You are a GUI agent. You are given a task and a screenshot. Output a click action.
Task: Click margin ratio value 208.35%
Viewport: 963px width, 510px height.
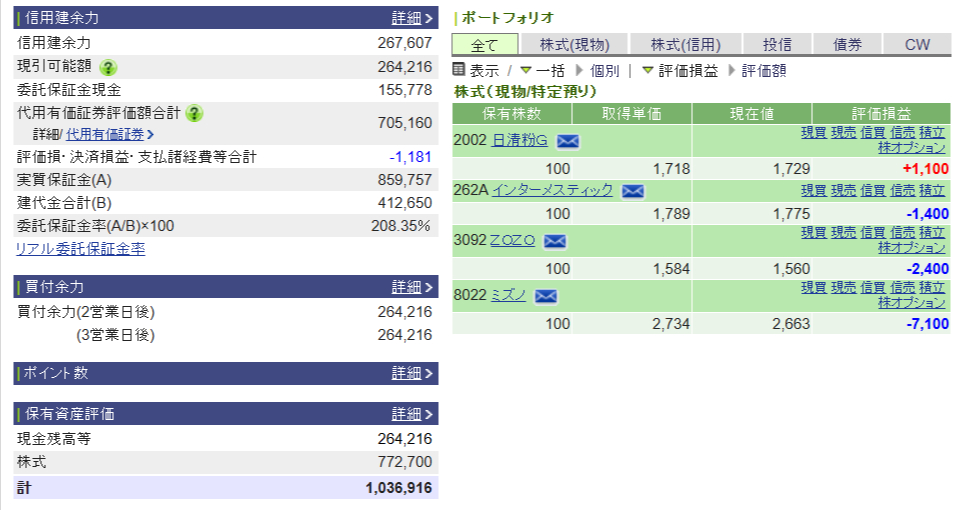click(x=400, y=226)
